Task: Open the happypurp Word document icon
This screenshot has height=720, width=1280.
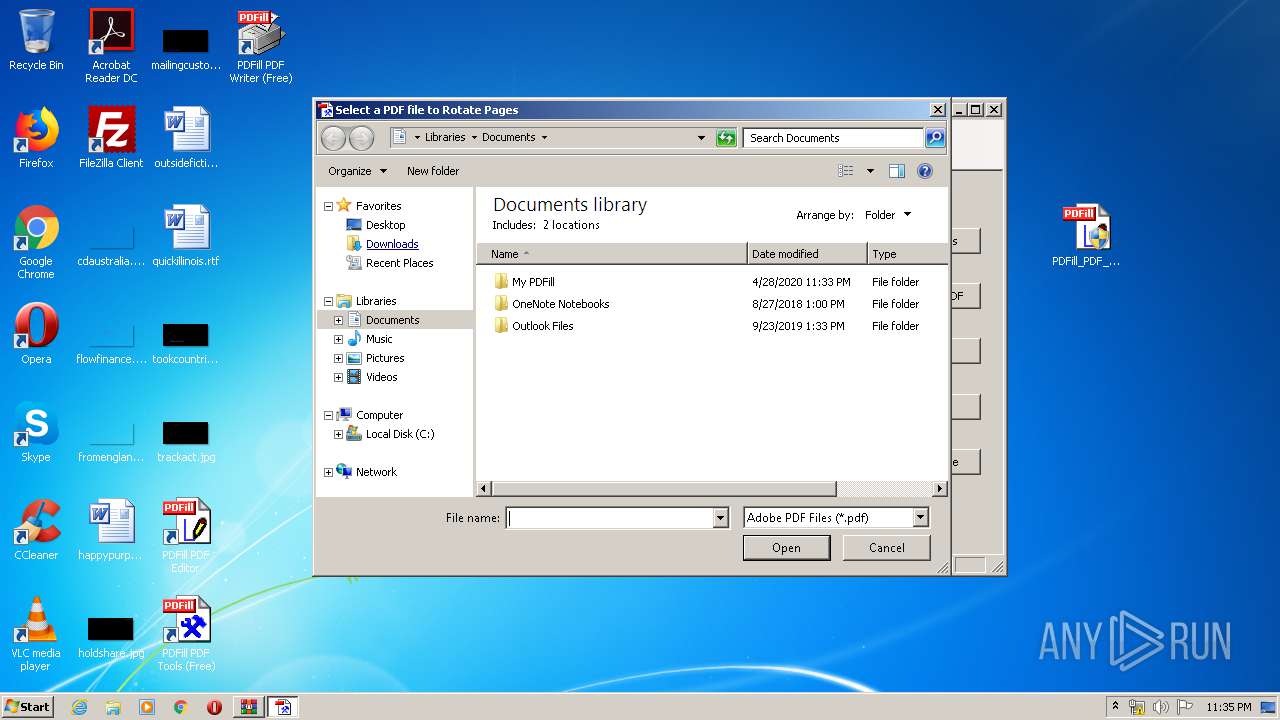Action: coord(111,530)
